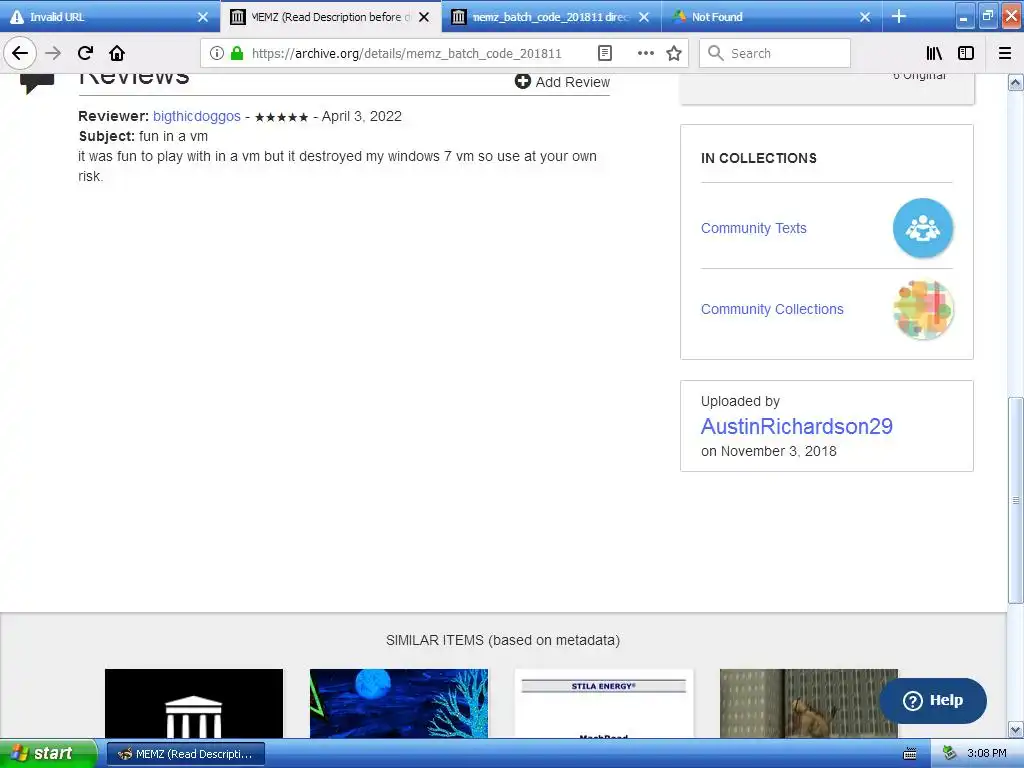Bookmark this page with the star
This screenshot has width=1024, height=768.
674,53
